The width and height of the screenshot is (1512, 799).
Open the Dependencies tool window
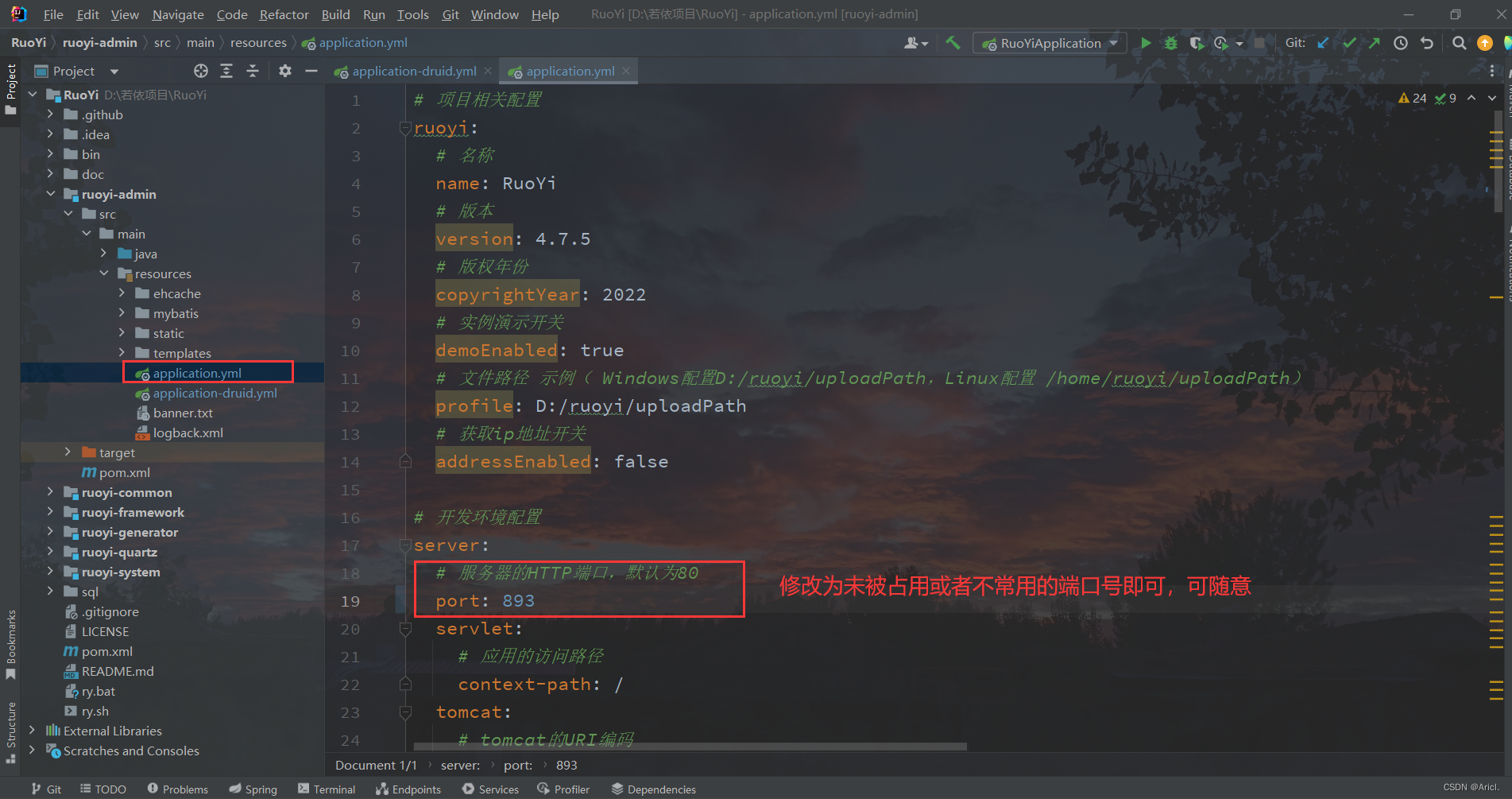tap(653, 789)
